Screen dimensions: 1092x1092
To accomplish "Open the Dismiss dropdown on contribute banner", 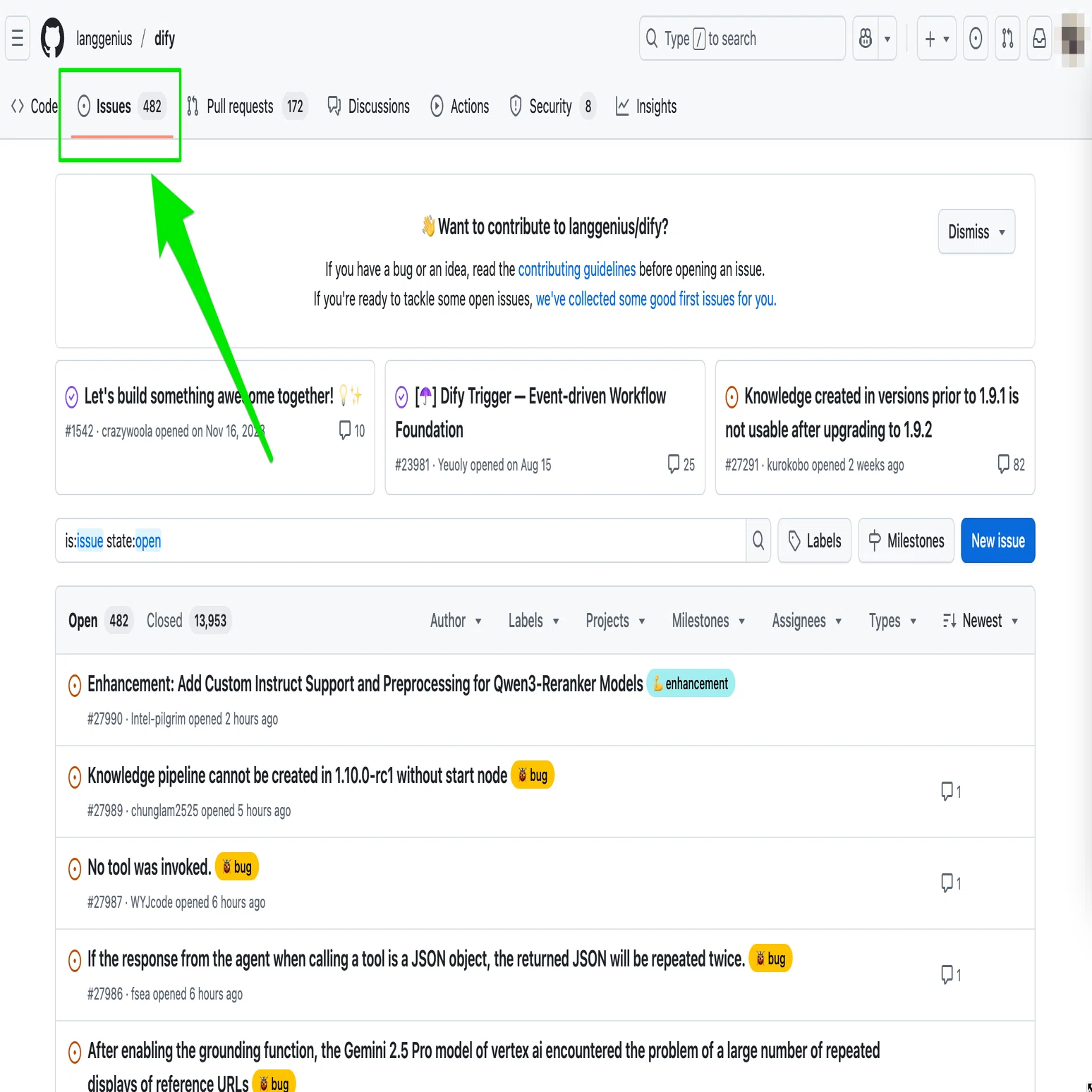I will (x=976, y=231).
